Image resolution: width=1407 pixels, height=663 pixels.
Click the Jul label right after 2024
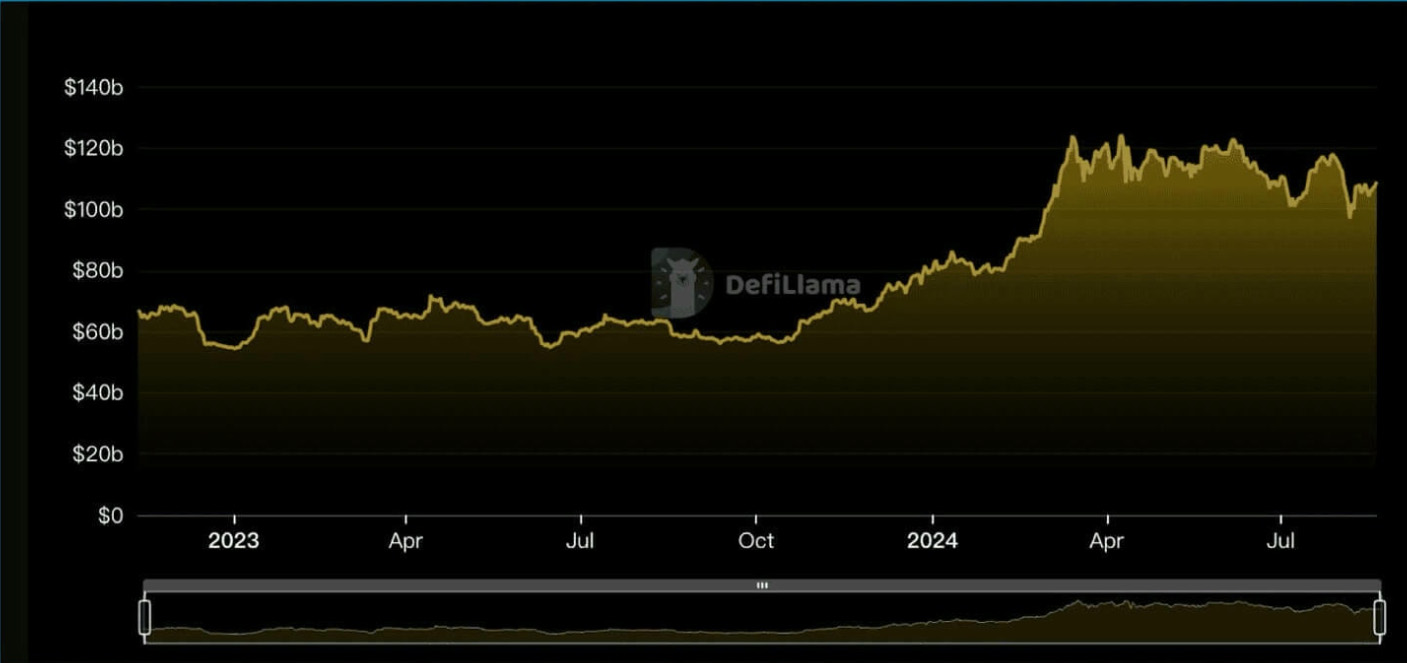tap(1281, 541)
